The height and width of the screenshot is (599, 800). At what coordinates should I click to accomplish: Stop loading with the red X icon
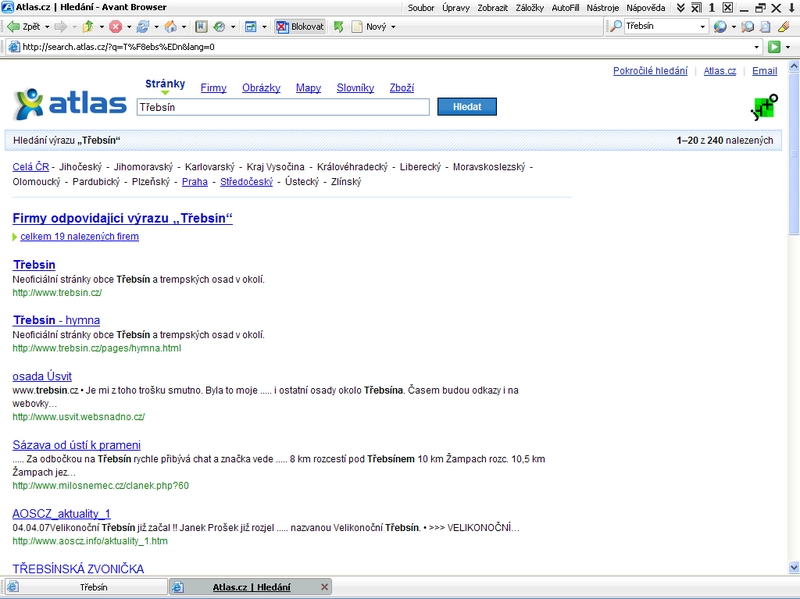pos(116,27)
